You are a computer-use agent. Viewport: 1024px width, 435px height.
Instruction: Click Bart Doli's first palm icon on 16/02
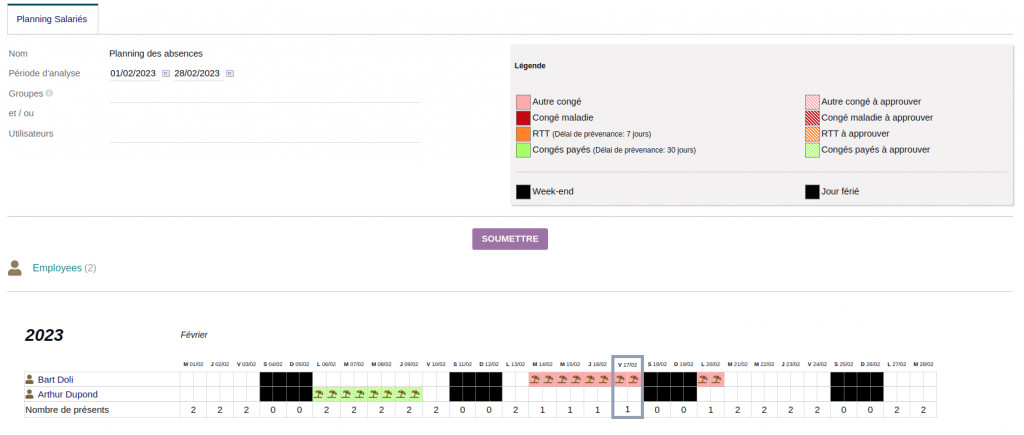590,379
